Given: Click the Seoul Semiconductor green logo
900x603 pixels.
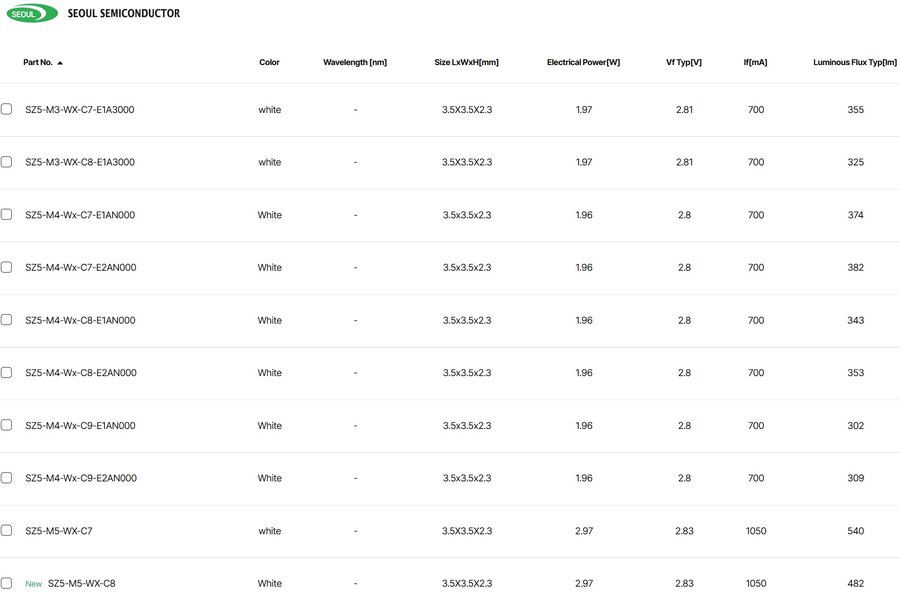Looking at the screenshot, I should [32, 13].
